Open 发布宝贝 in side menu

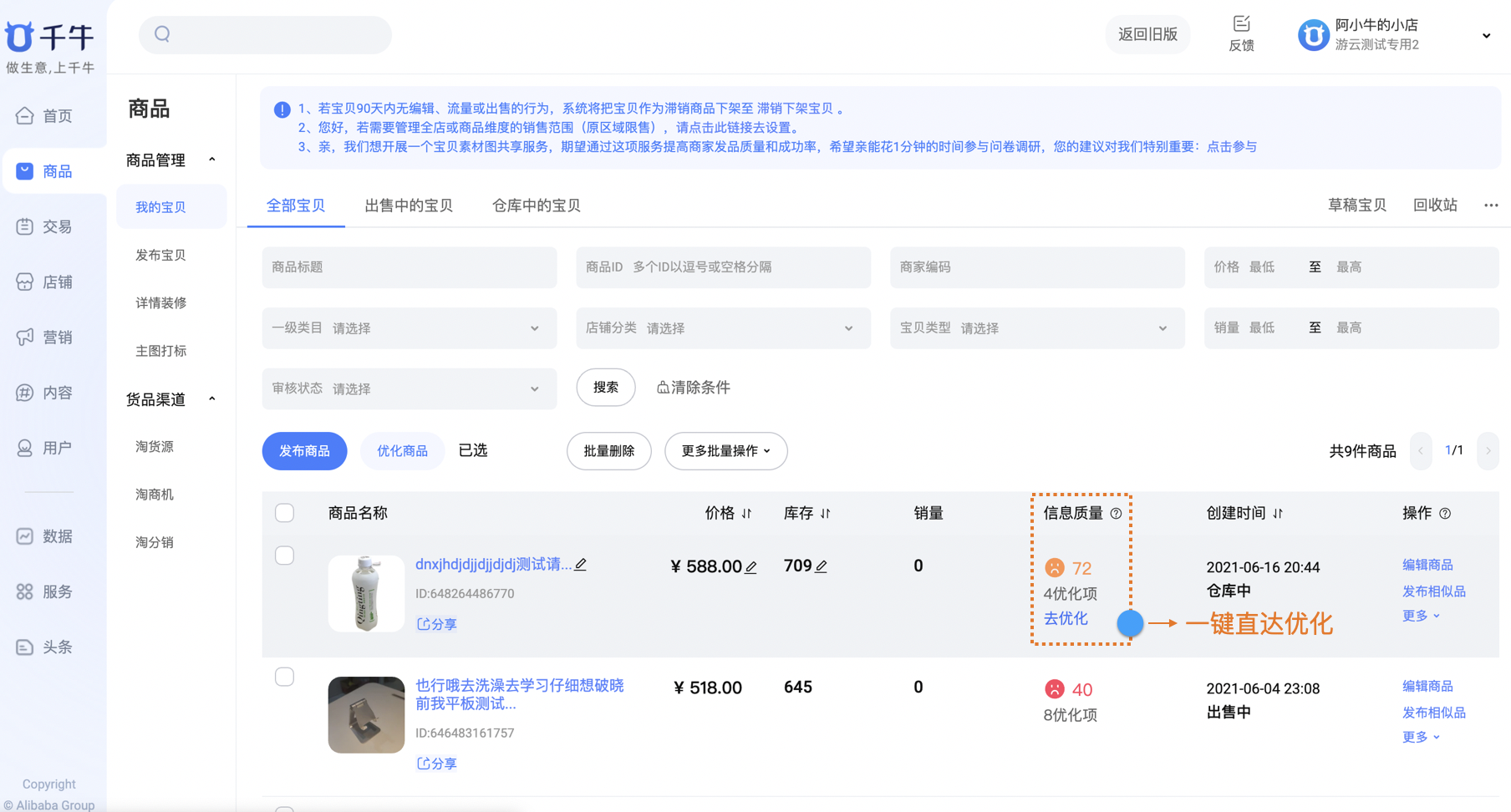point(160,255)
